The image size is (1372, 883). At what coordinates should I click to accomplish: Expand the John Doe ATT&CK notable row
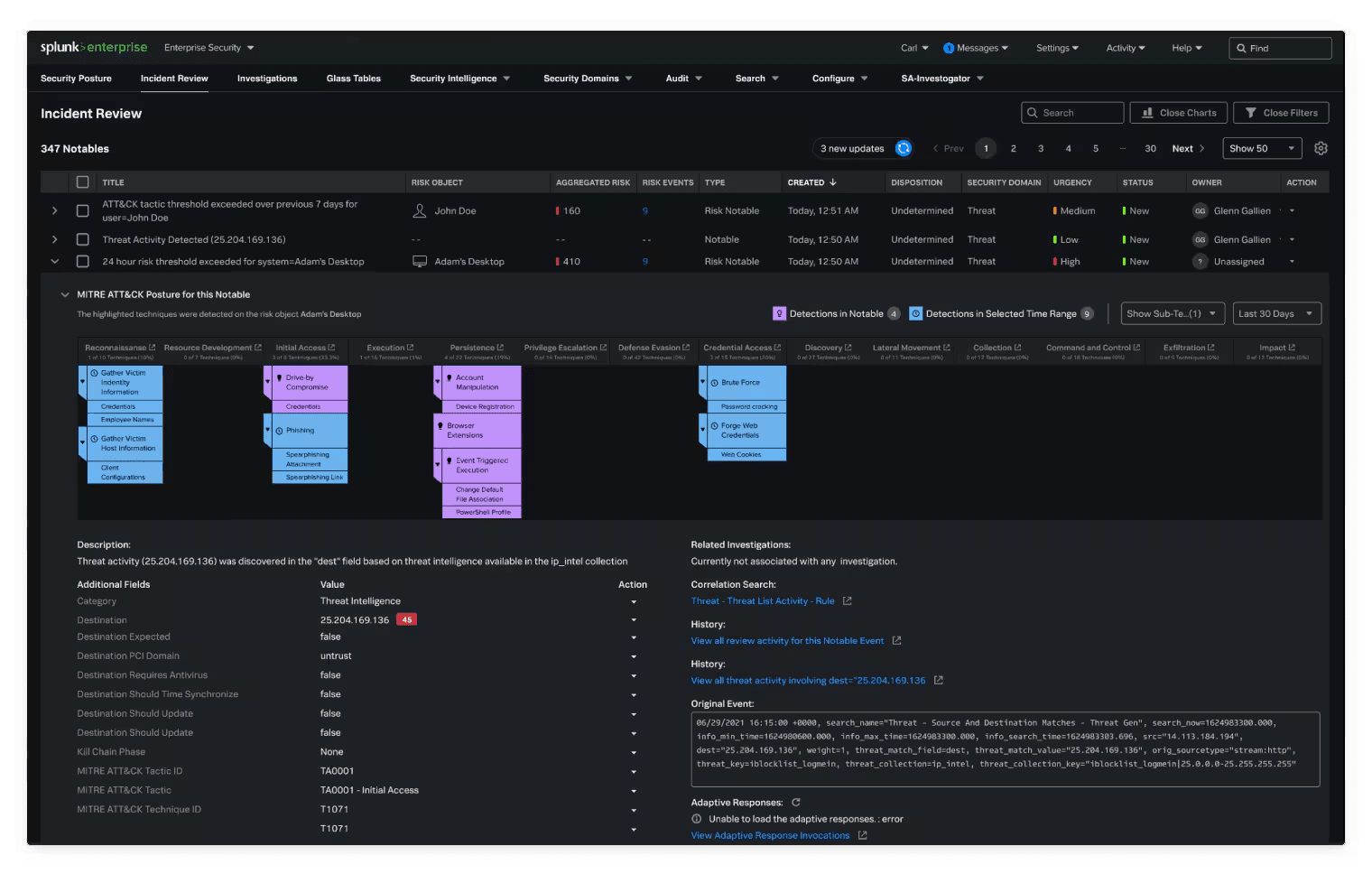pyautogui.click(x=55, y=211)
